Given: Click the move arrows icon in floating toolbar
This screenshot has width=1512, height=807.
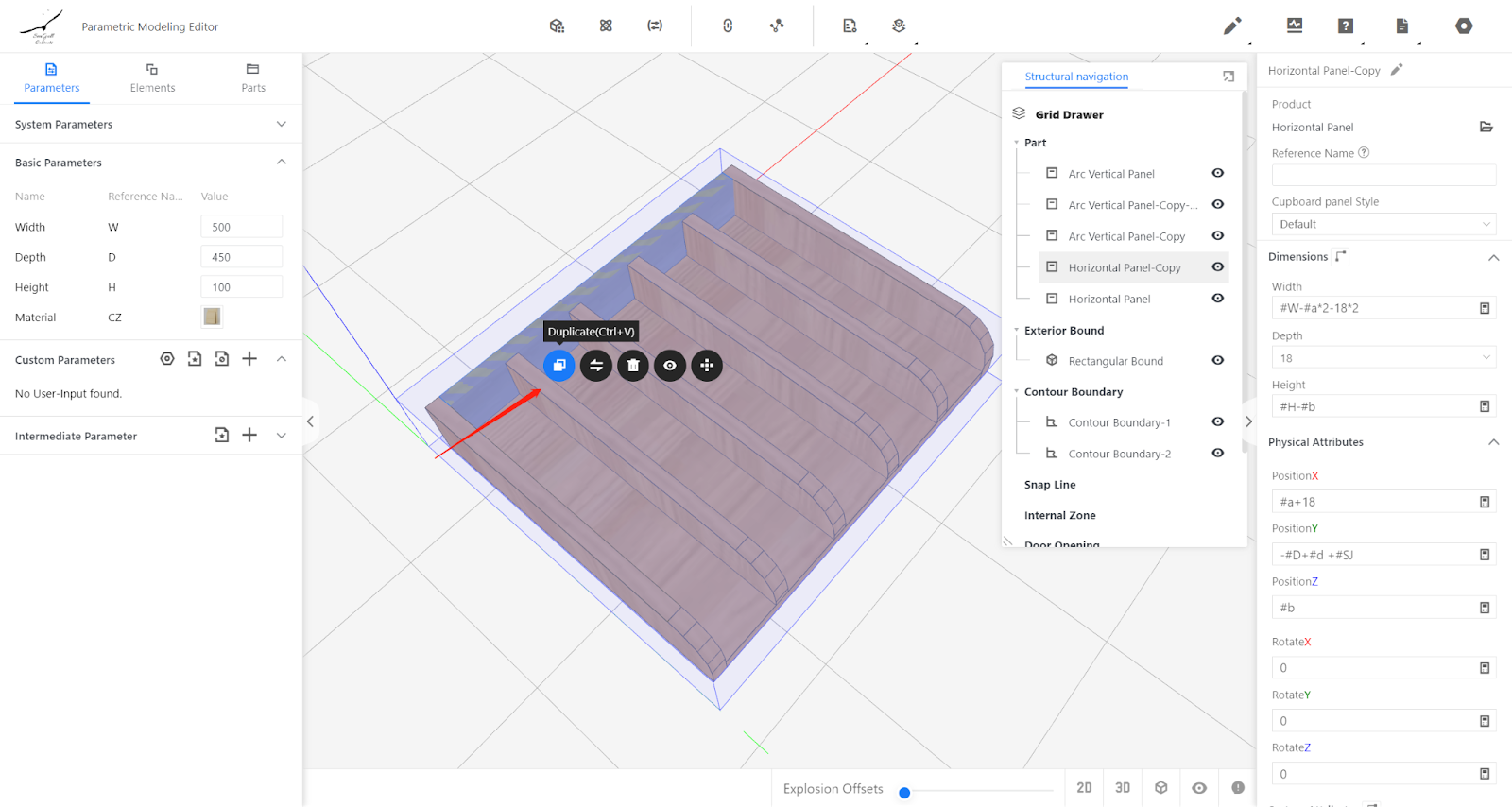Looking at the screenshot, I should tap(707, 366).
